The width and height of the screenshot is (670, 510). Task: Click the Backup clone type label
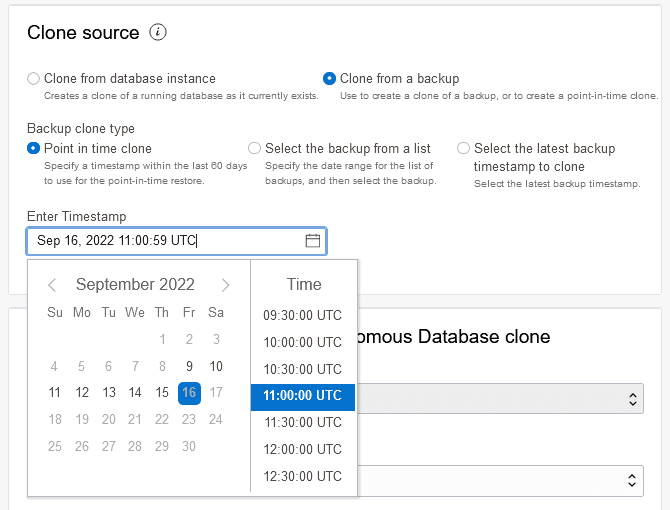[x=81, y=129]
